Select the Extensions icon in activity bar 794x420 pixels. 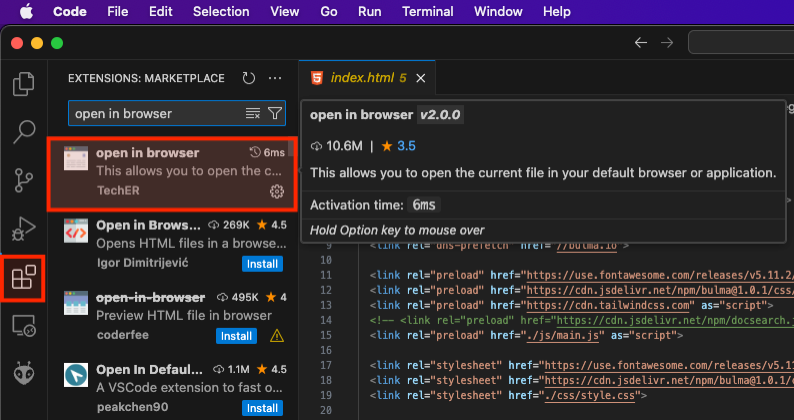pyautogui.click(x=23, y=277)
